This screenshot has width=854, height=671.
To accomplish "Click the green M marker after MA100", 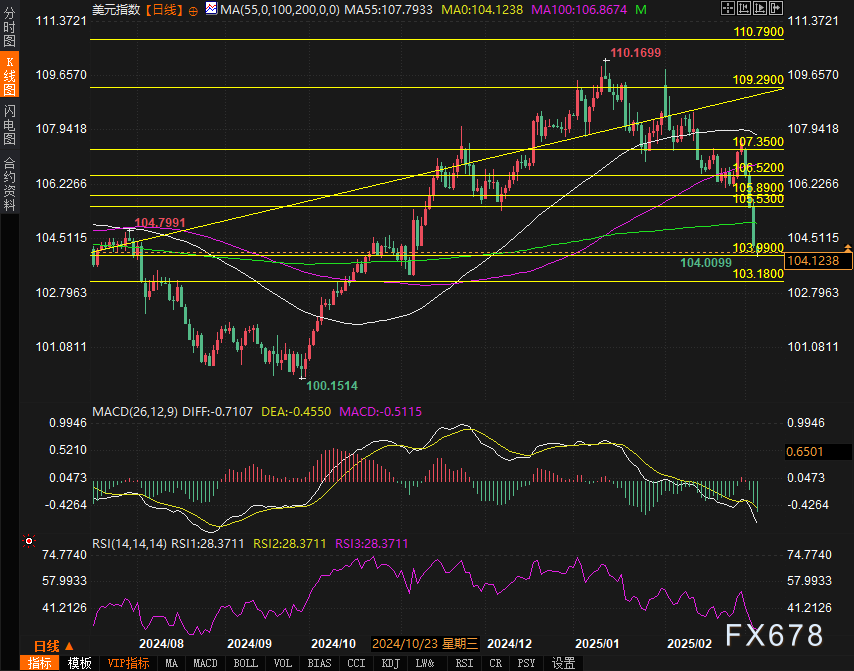I will tap(640, 9).
